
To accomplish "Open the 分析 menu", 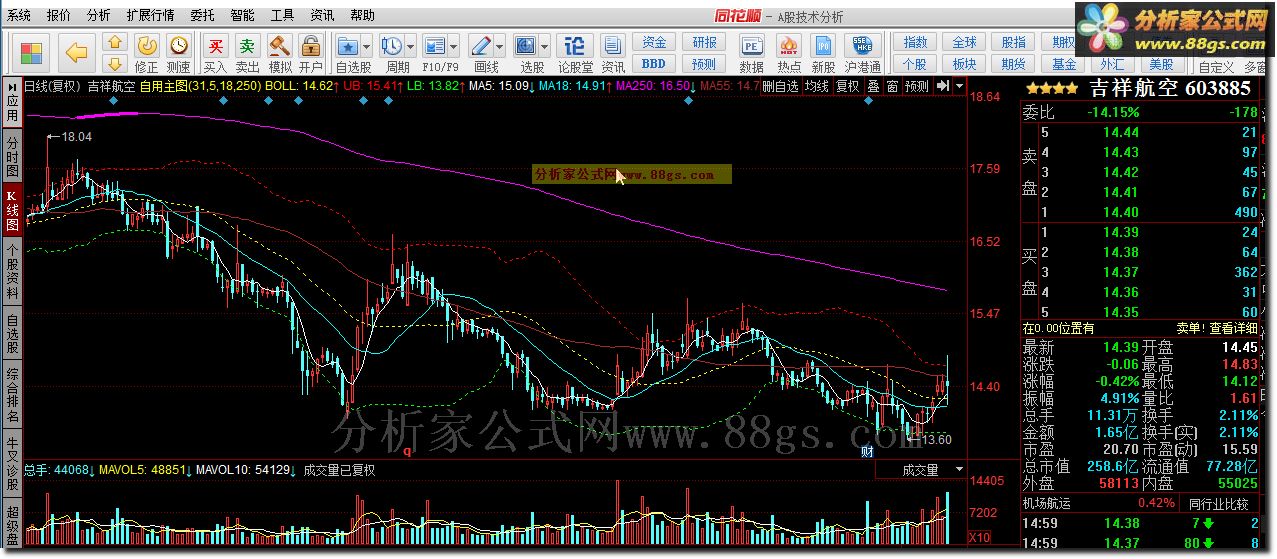I will pyautogui.click(x=99, y=15).
